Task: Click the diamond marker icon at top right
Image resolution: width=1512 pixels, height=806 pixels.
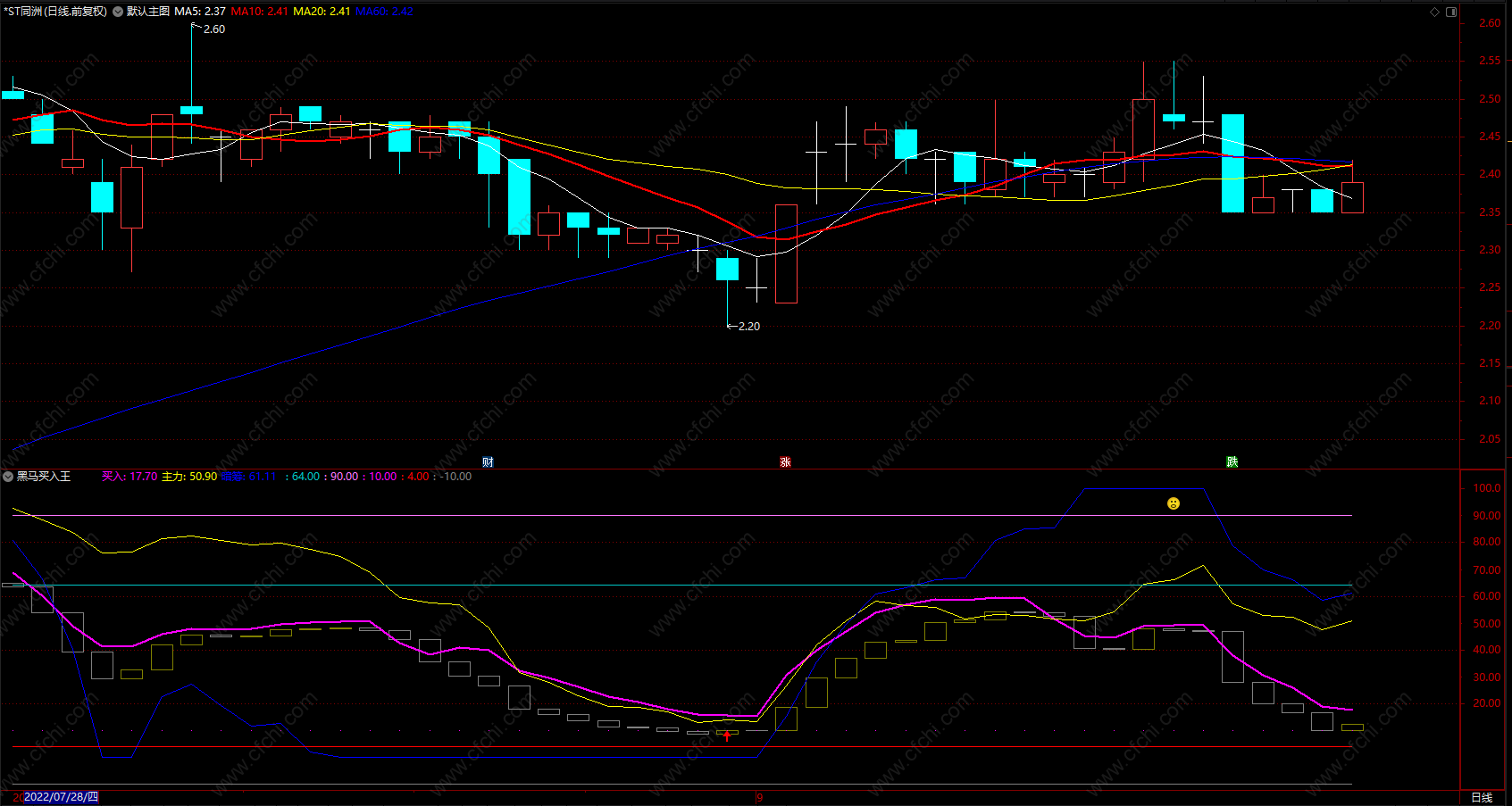Action: (x=1435, y=12)
